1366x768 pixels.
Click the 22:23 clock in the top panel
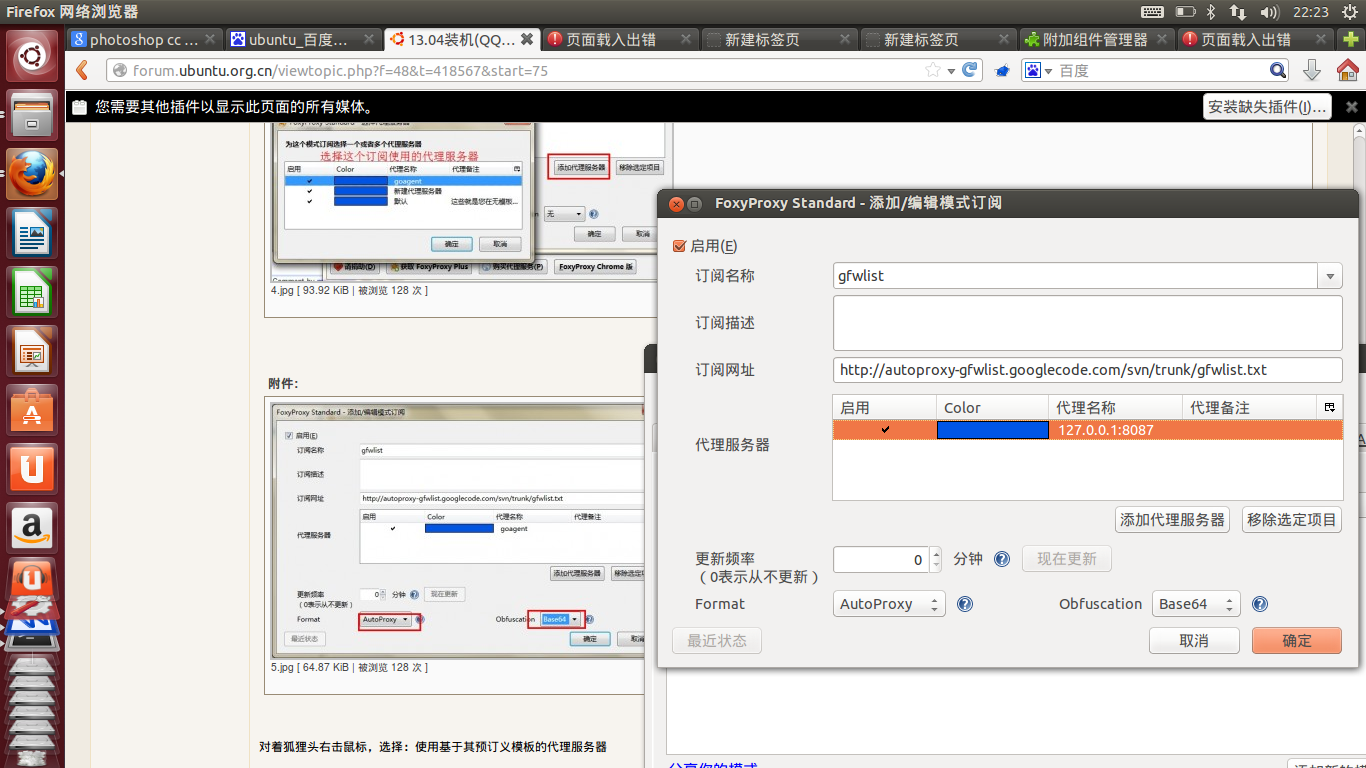tap(1310, 12)
